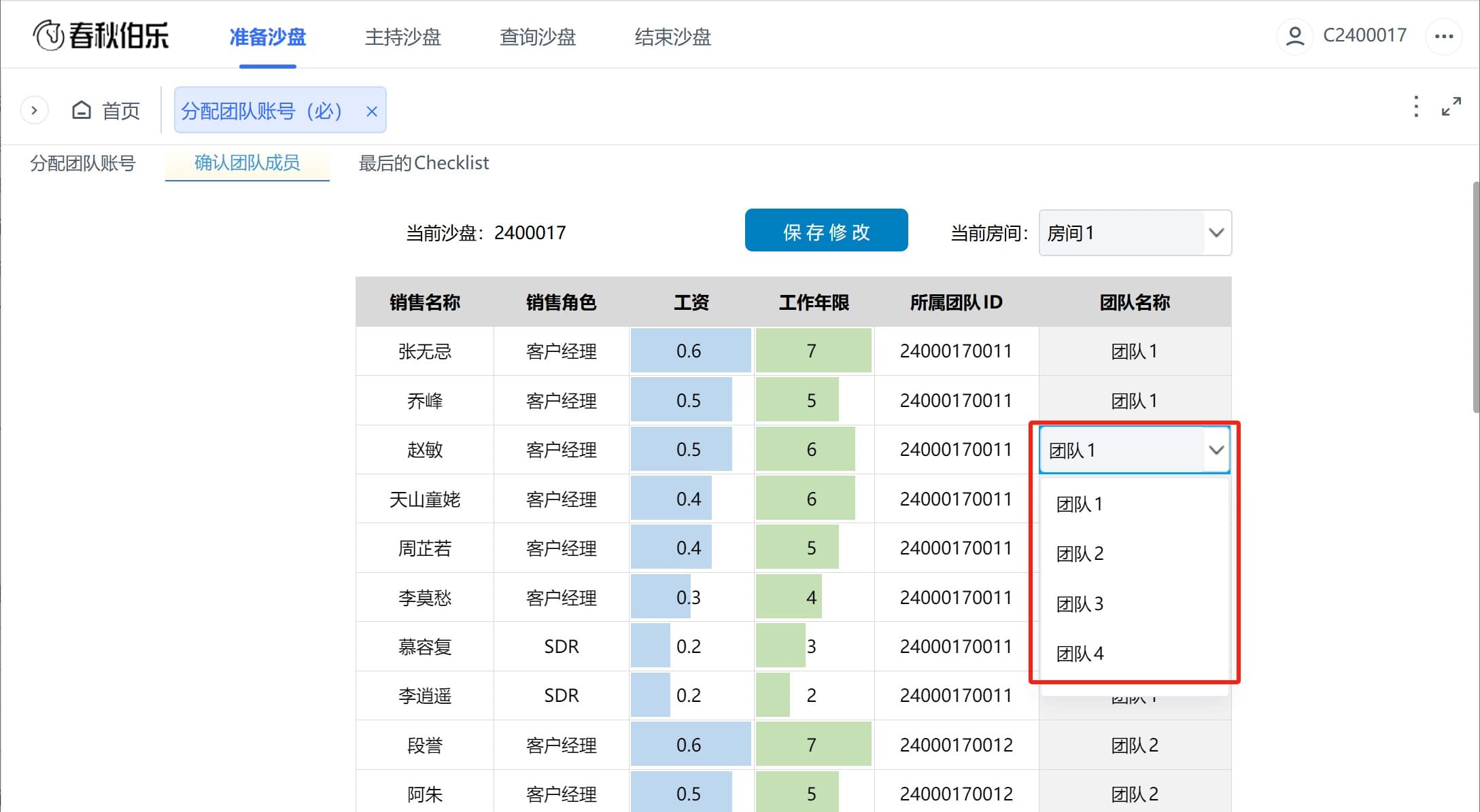Select the name cell 慕容复
Image resolution: width=1480 pixels, height=812 pixels.
coord(425,647)
